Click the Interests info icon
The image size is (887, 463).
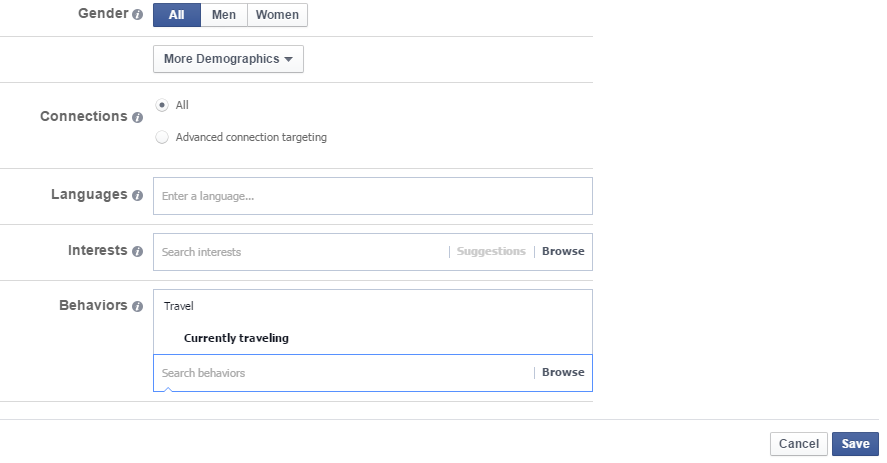[x=137, y=251]
